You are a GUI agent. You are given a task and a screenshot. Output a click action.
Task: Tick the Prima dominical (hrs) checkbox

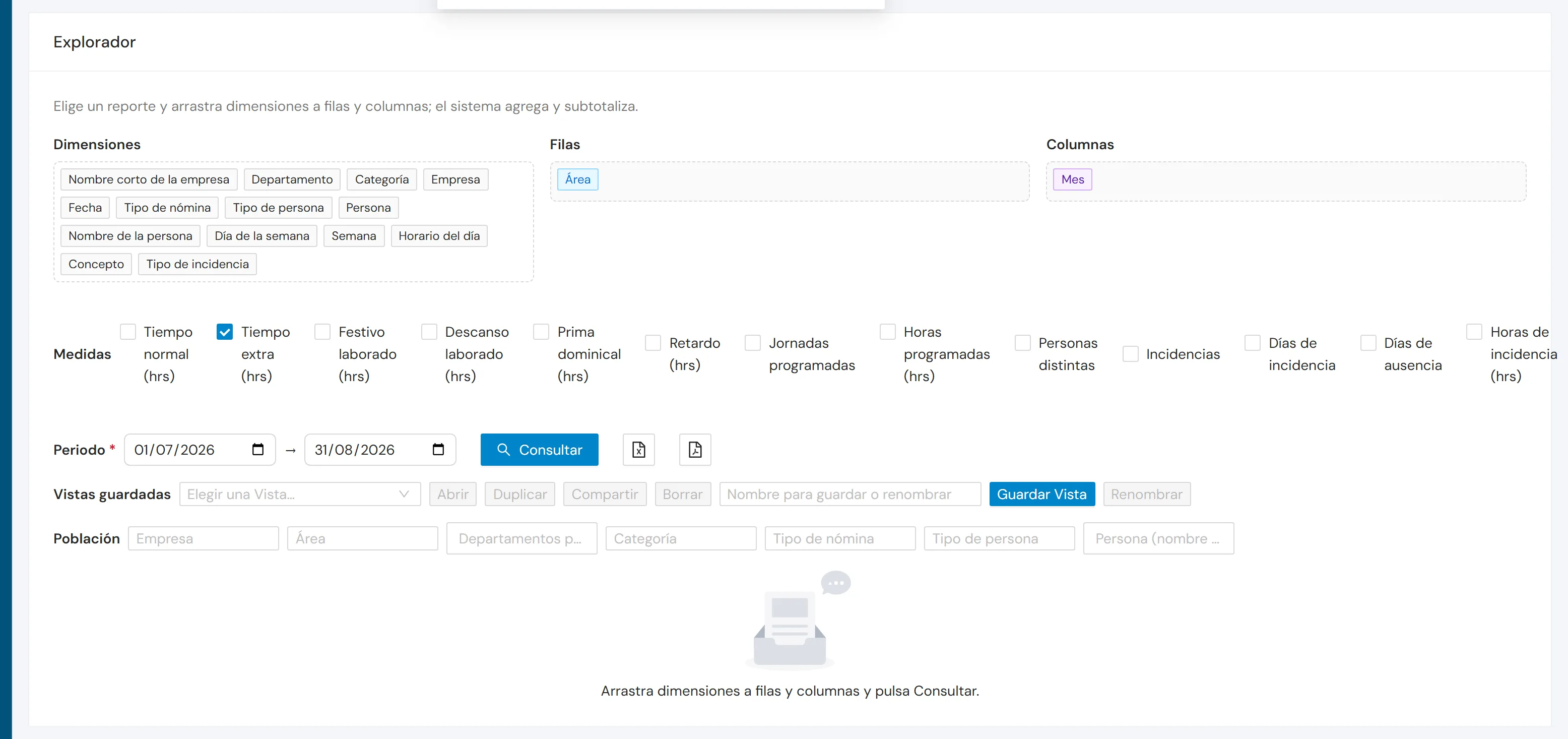tap(541, 332)
